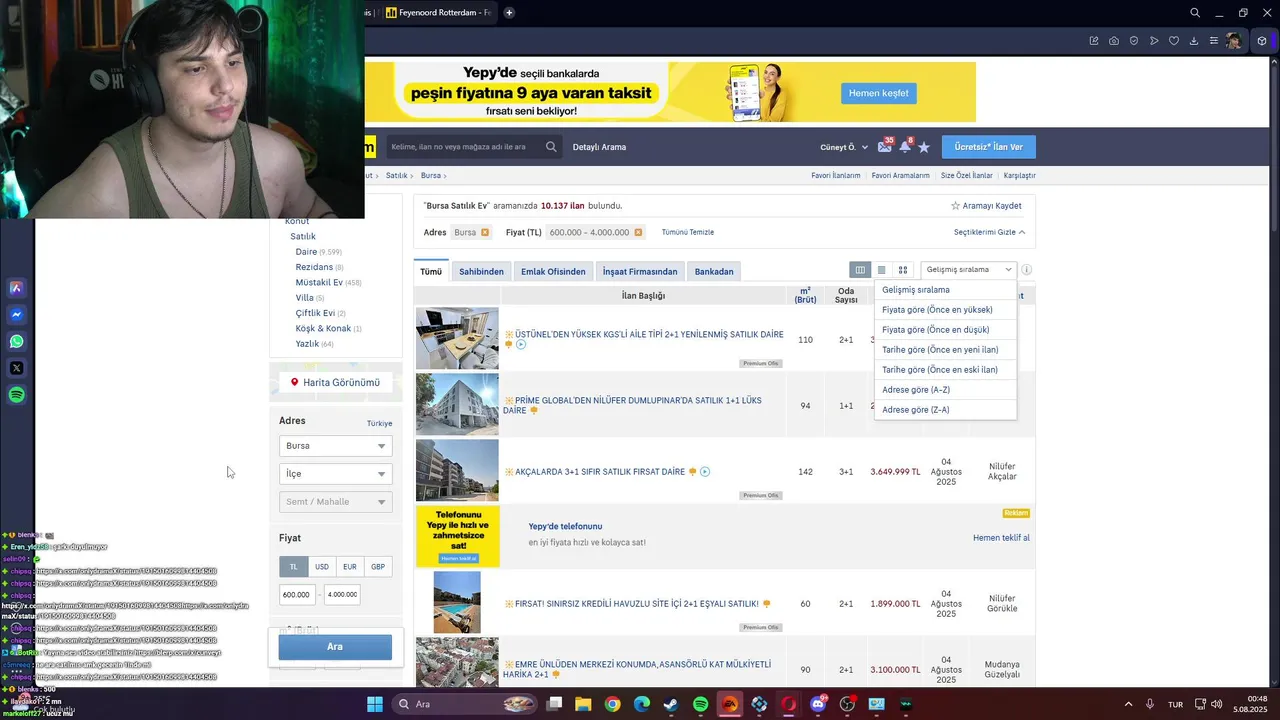Open Aria AI icon in browser sidebar
Viewport: 1280px width, 720px height.
click(x=17, y=288)
